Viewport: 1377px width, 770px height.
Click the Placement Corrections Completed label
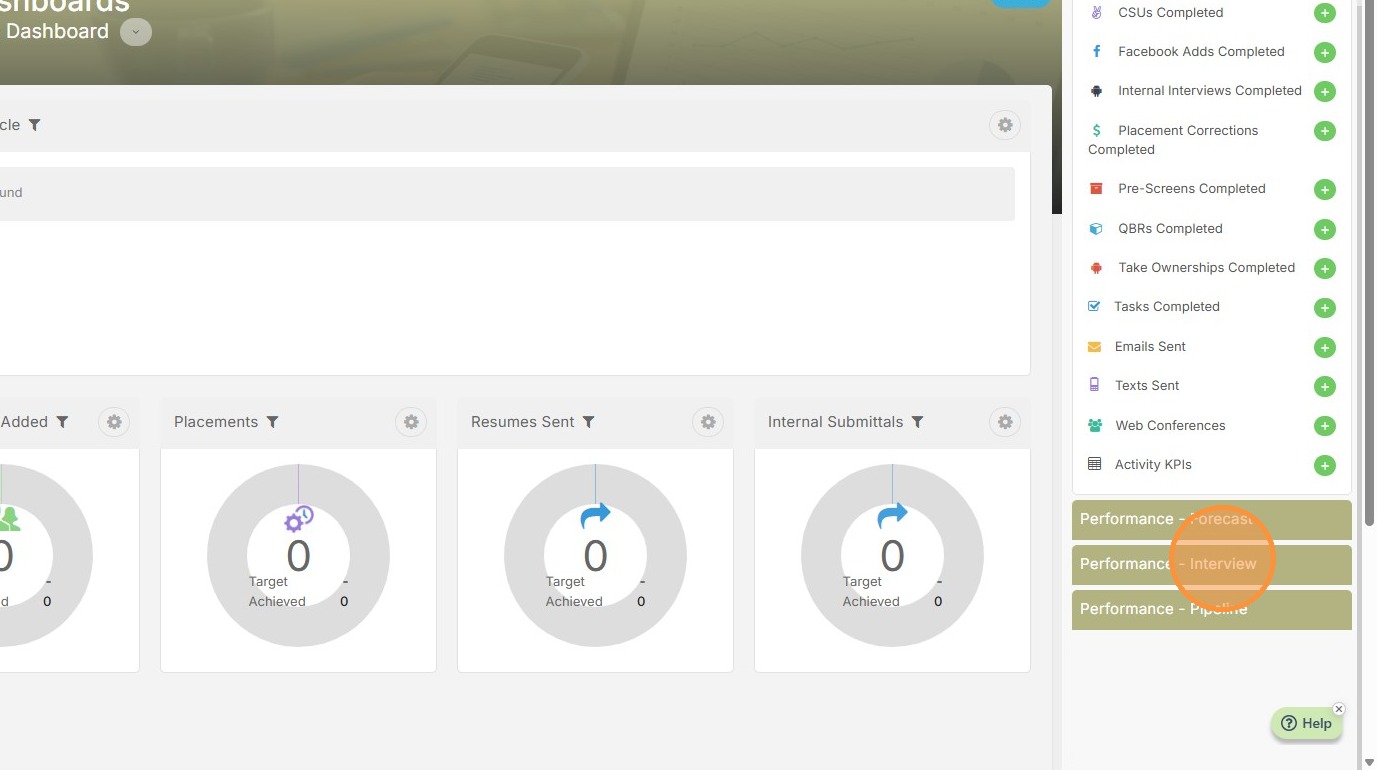coord(1173,140)
